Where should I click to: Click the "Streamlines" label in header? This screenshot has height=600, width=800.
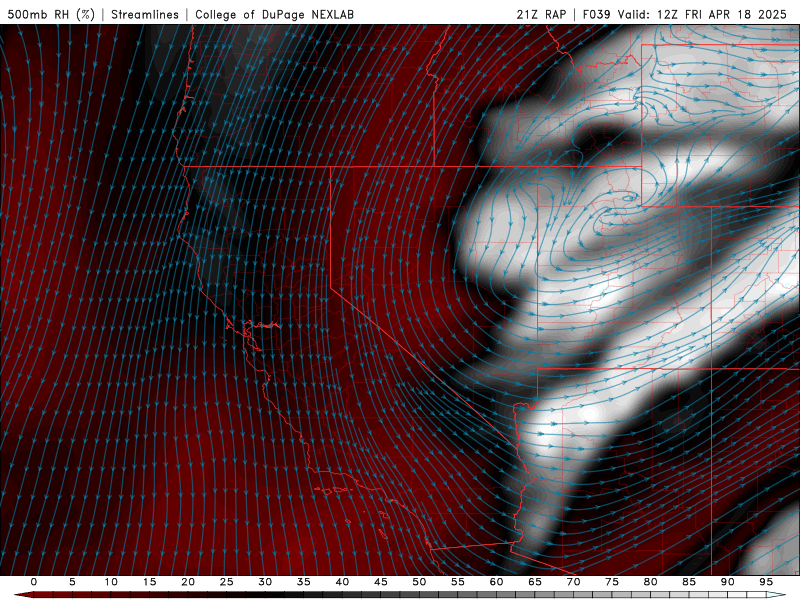[145, 14]
